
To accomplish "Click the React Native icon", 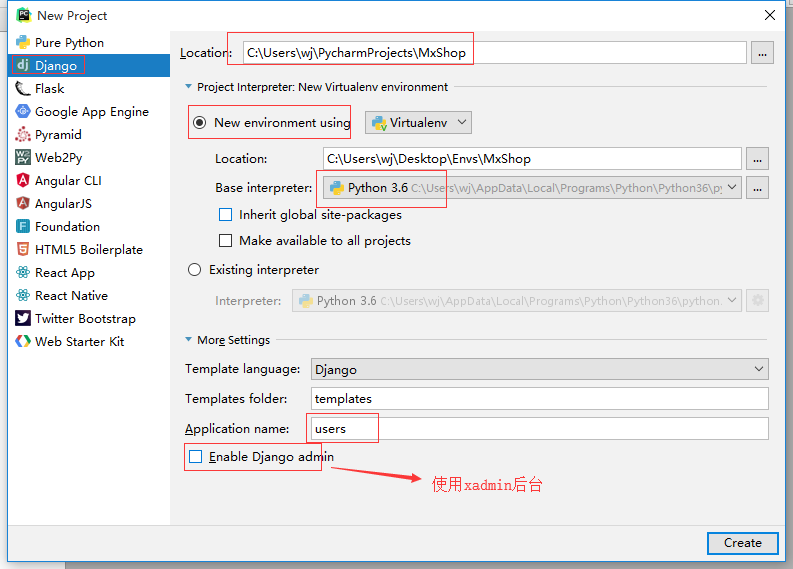I will click(x=23, y=295).
